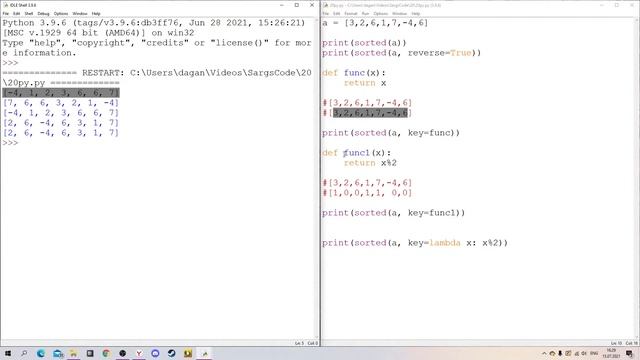Open File Explorer from taskbar
The height and width of the screenshot is (360, 640).
tap(73, 353)
